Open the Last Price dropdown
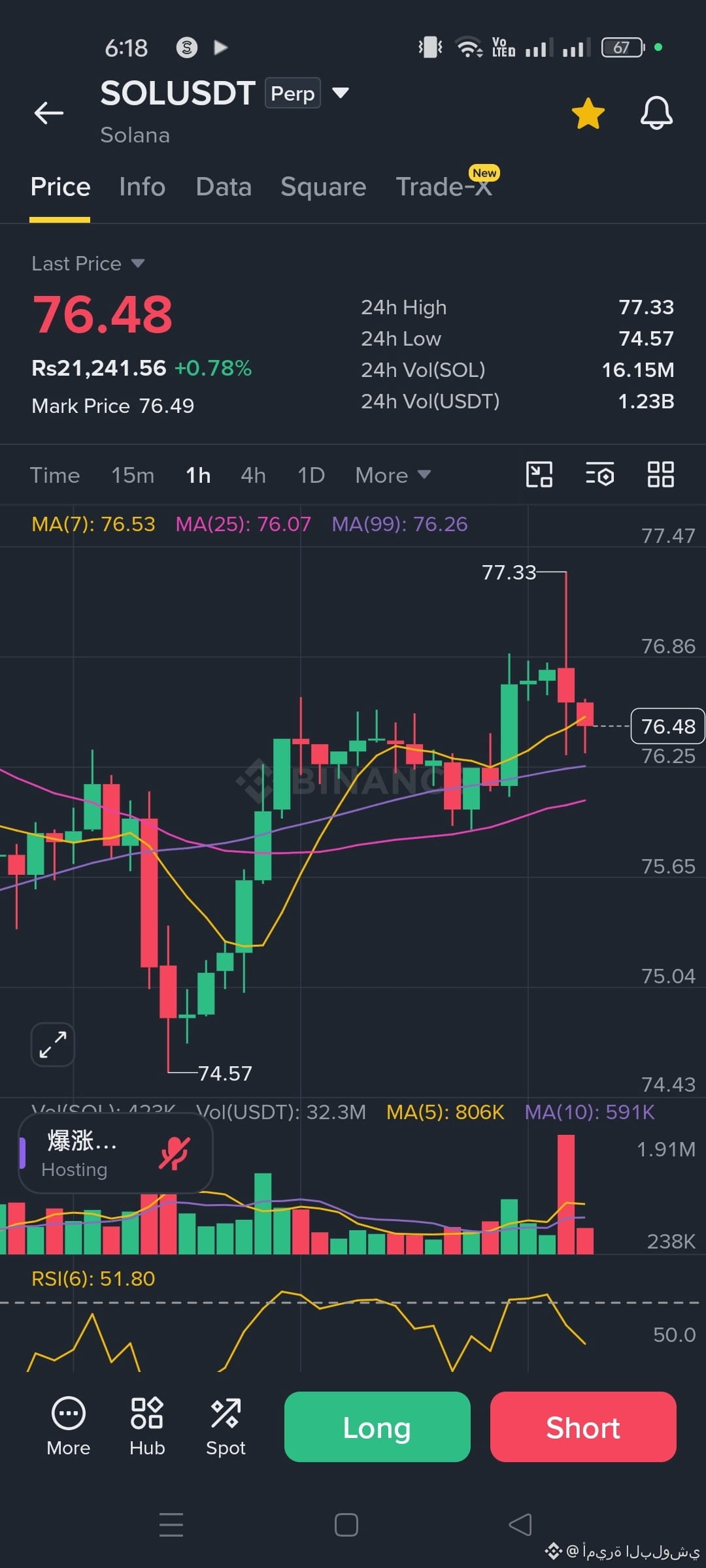Screen dimensions: 706x1568 (x=88, y=263)
